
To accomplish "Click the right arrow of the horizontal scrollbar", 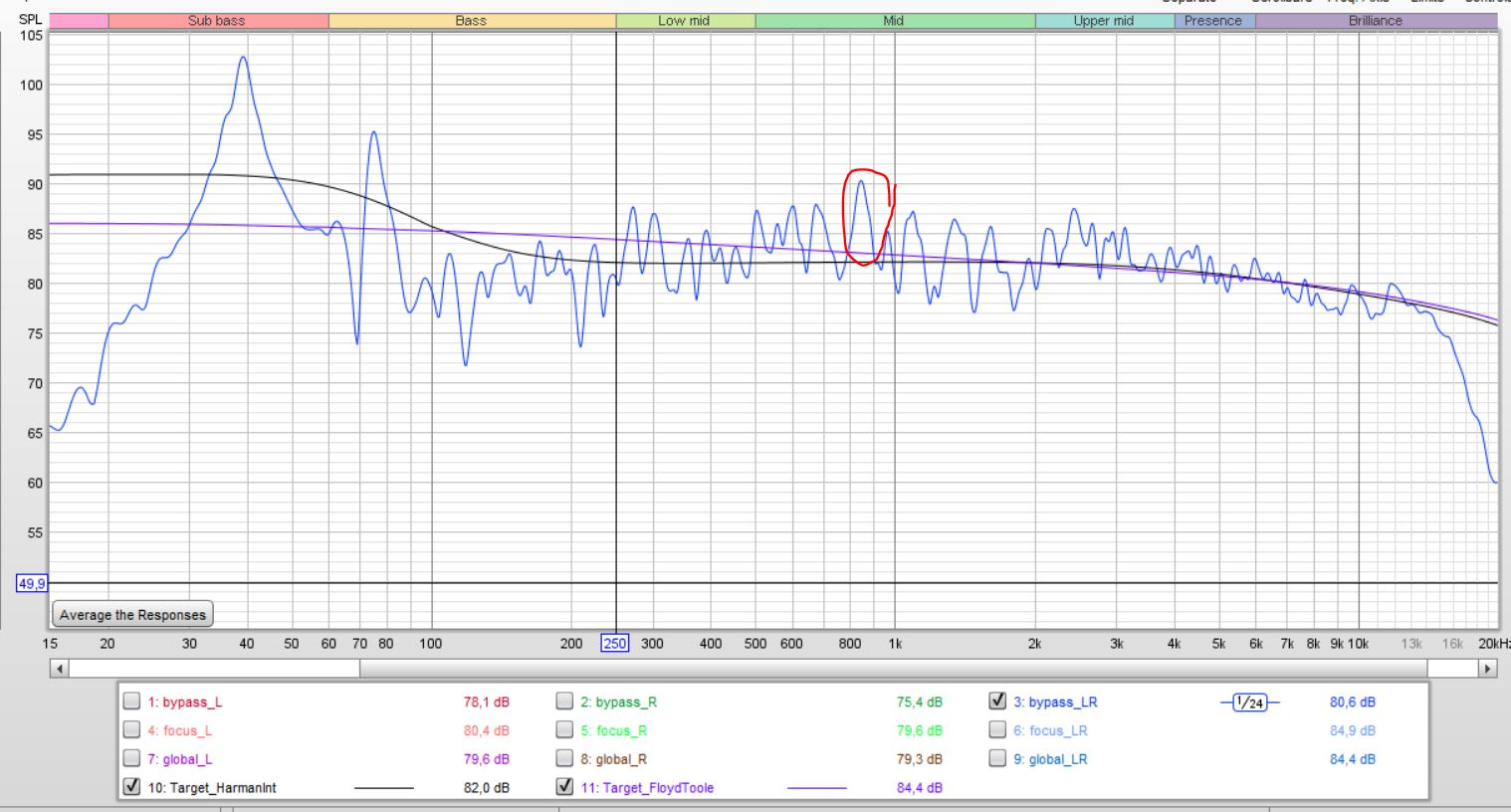I will pyautogui.click(x=1488, y=669).
